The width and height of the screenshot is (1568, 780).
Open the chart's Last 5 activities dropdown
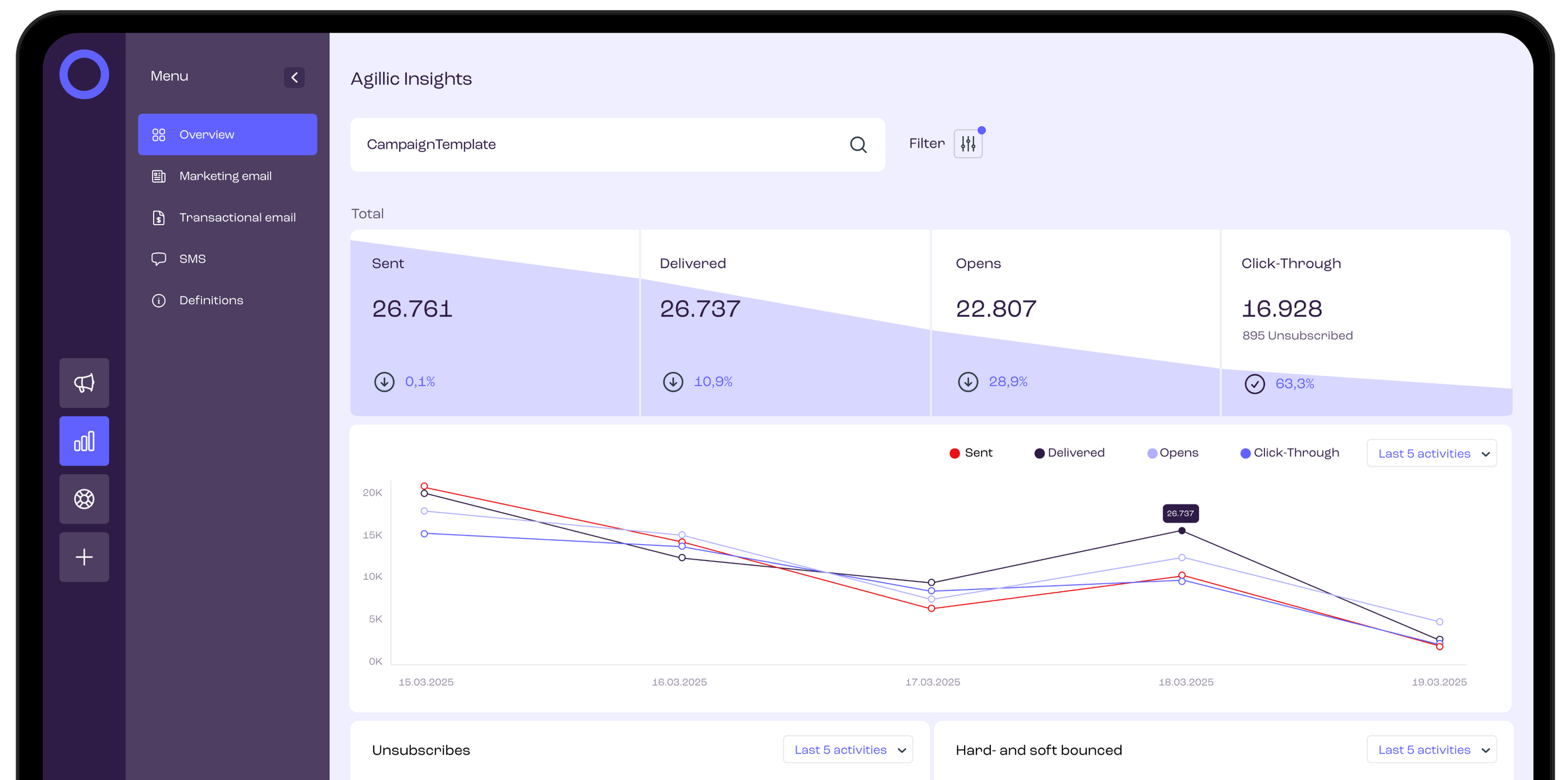tap(1431, 454)
